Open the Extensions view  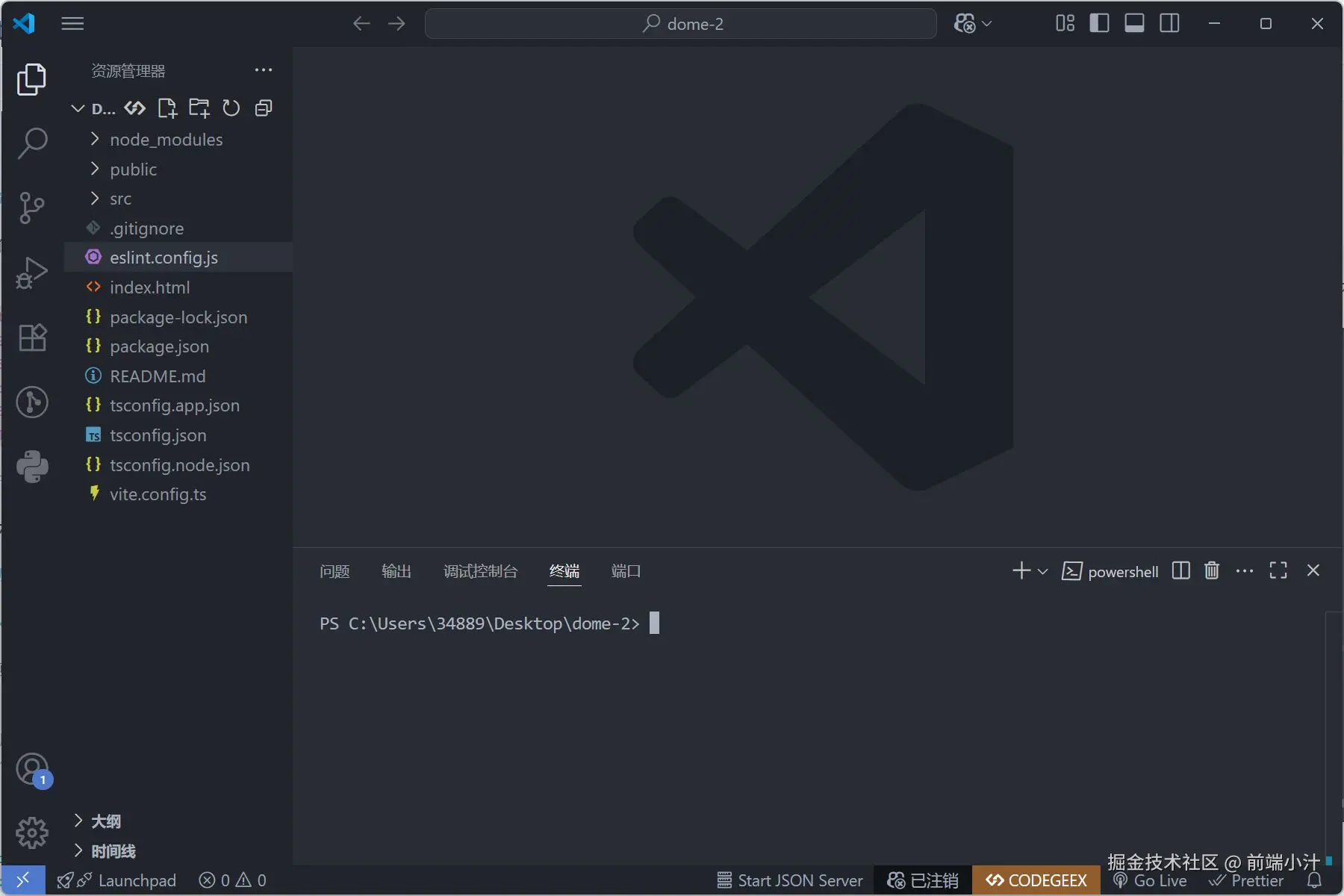point(32,337)
